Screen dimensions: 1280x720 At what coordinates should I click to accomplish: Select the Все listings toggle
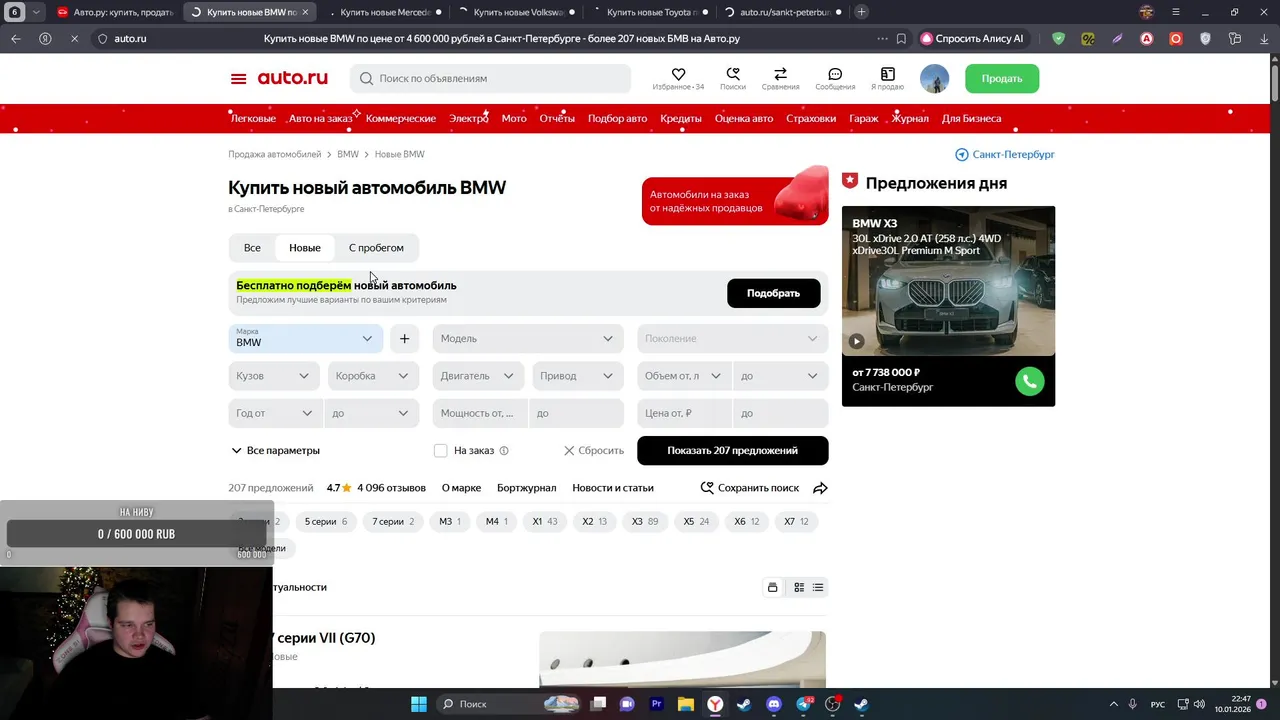(x=252, y=248)
